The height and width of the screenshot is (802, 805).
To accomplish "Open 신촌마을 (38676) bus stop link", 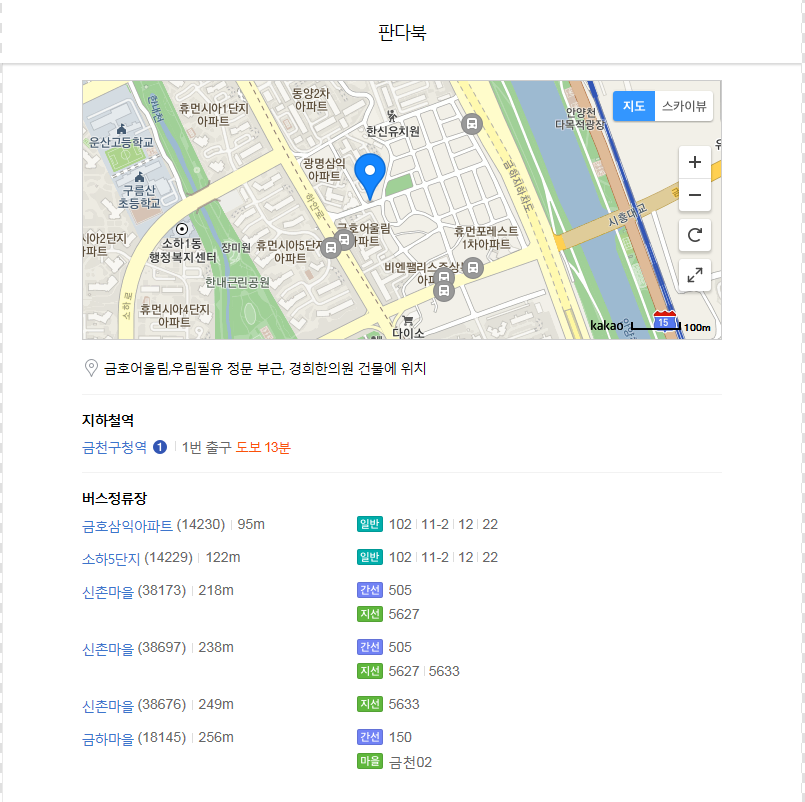I will [x=107, y=705].
